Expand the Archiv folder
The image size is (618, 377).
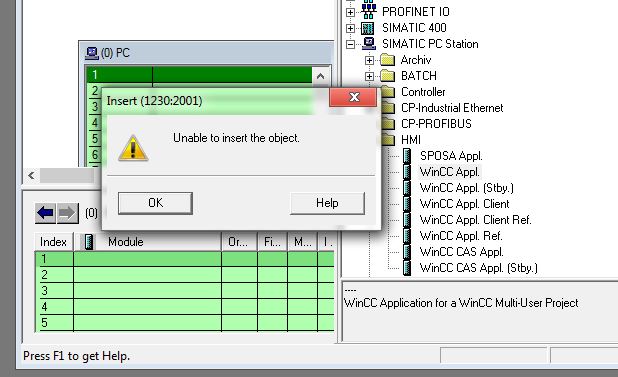tap(369, 60)
